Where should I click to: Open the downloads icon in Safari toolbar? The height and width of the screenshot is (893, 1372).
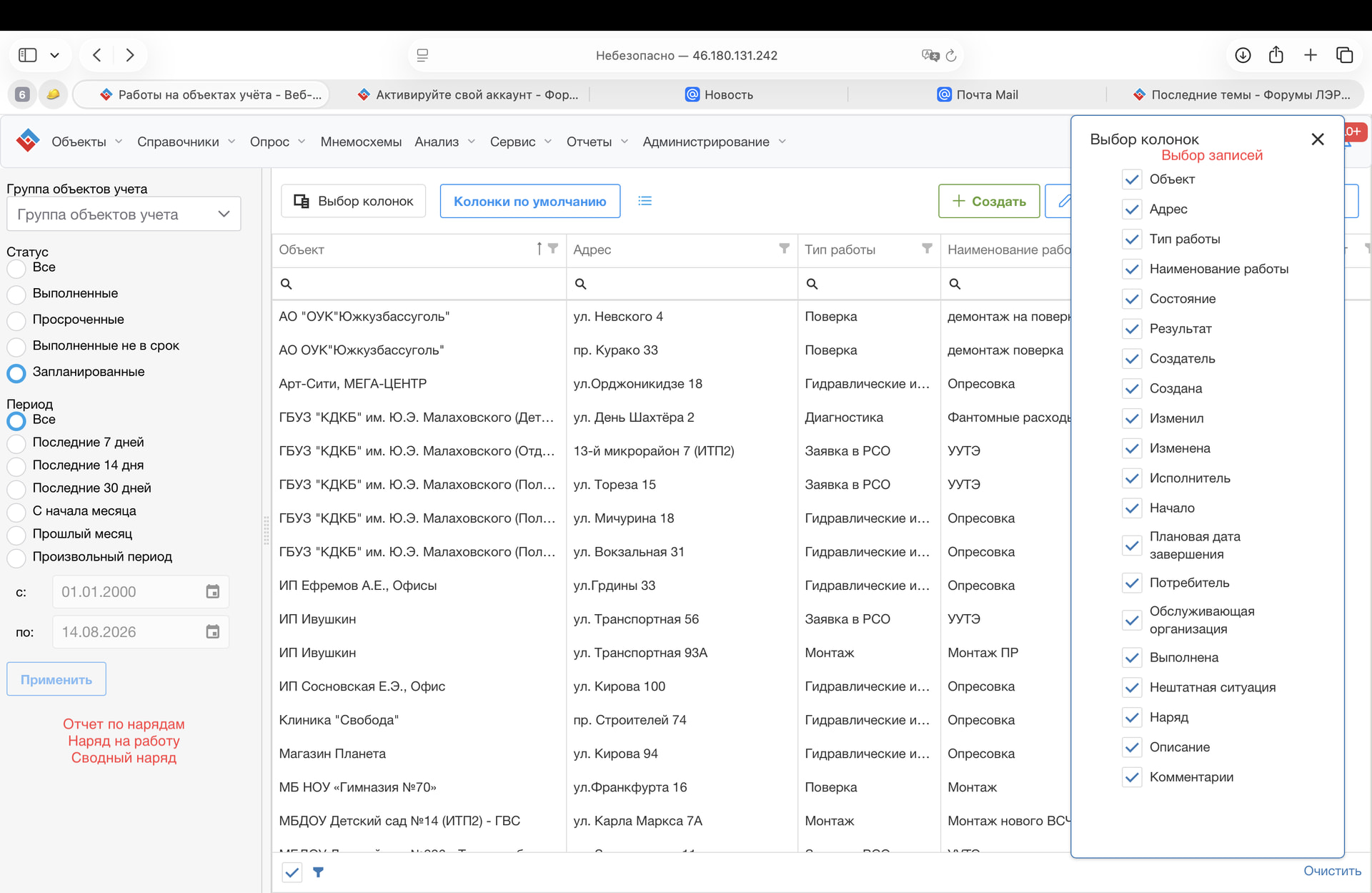point(1243,55)
